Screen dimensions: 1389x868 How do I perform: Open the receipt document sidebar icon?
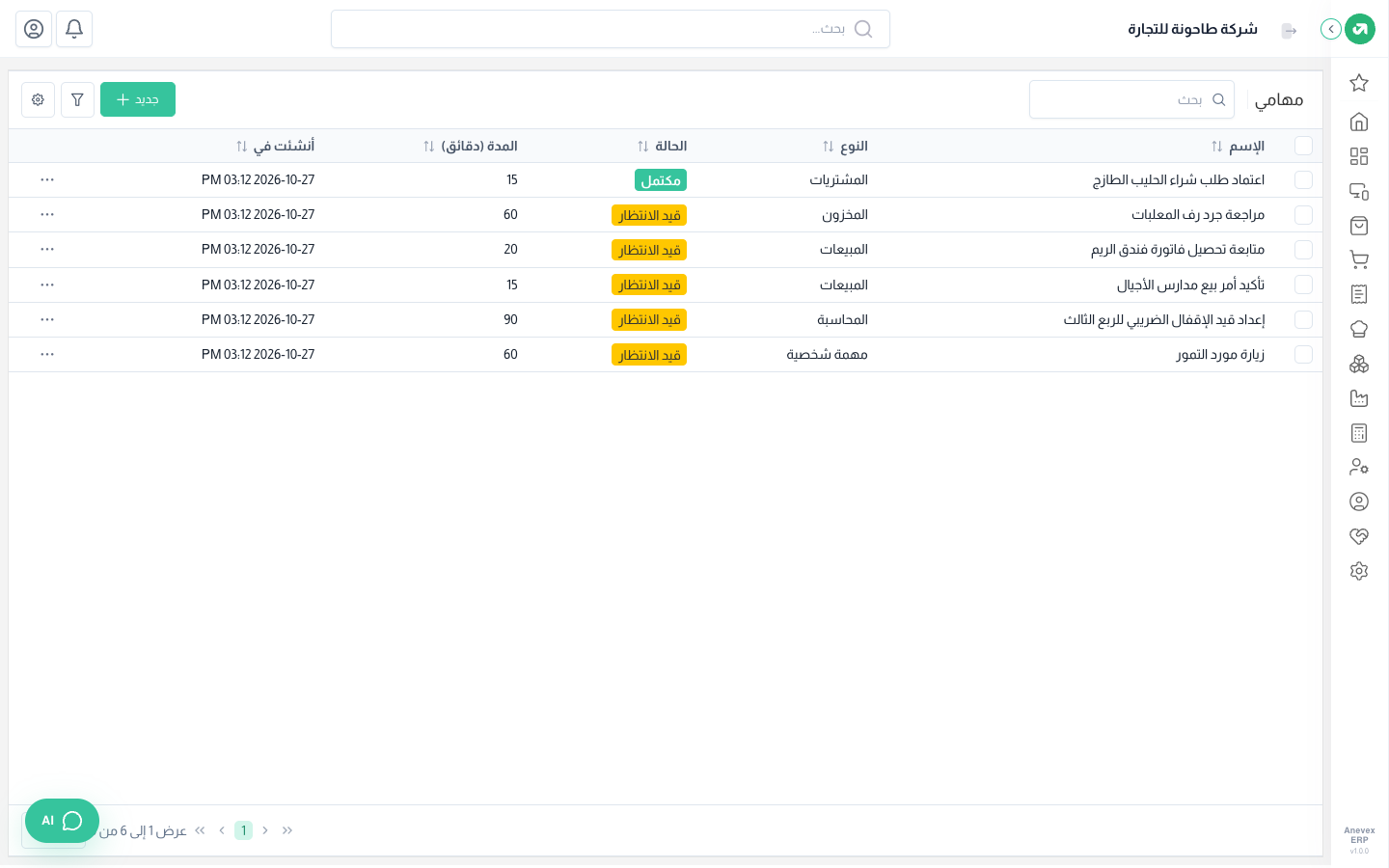pyautogui.click(x=1359, y=294)
